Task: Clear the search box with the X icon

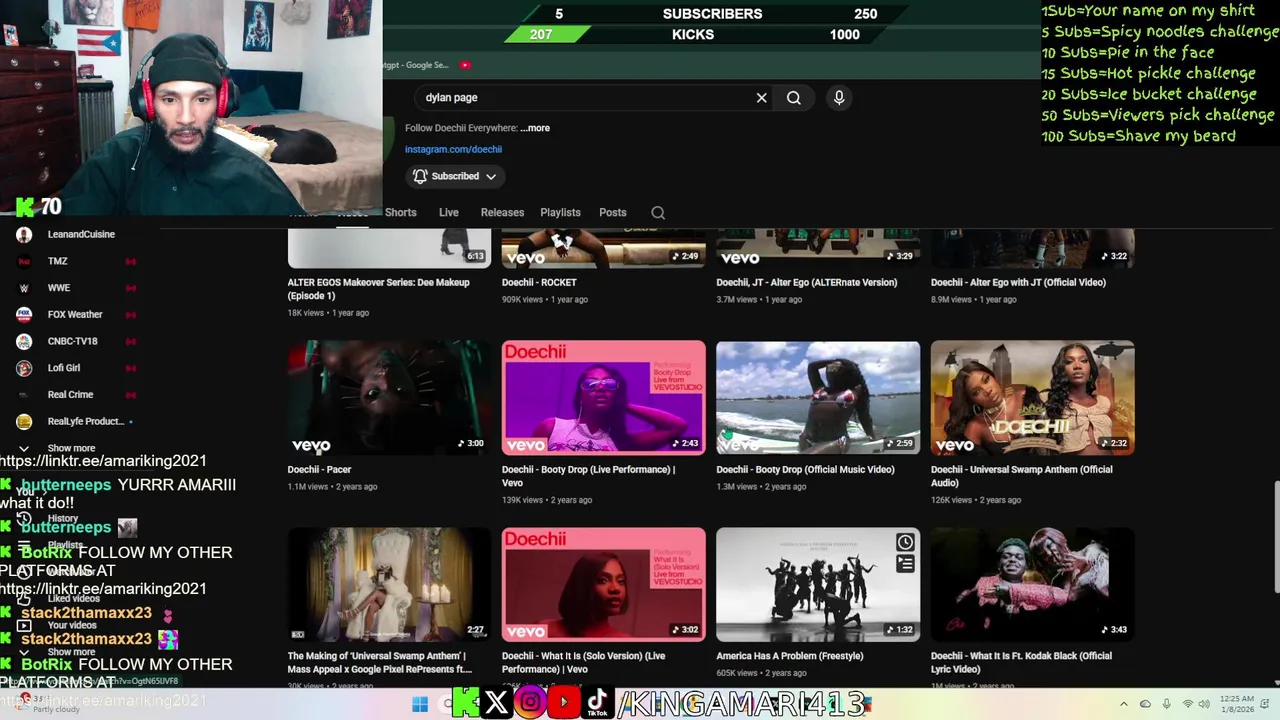Action: click(761, 98)
